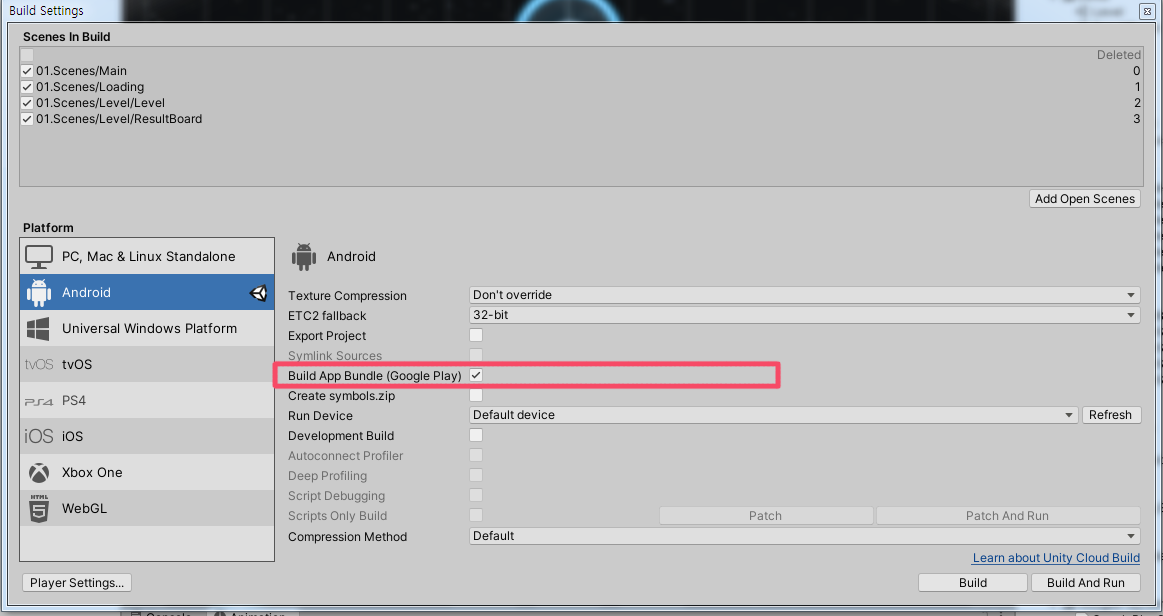Image resolution: width=1163 pixels, height=616 pixels.
Task: Select the 01.Scenes/Level/Level scene row text
Action: pos(100,103)
